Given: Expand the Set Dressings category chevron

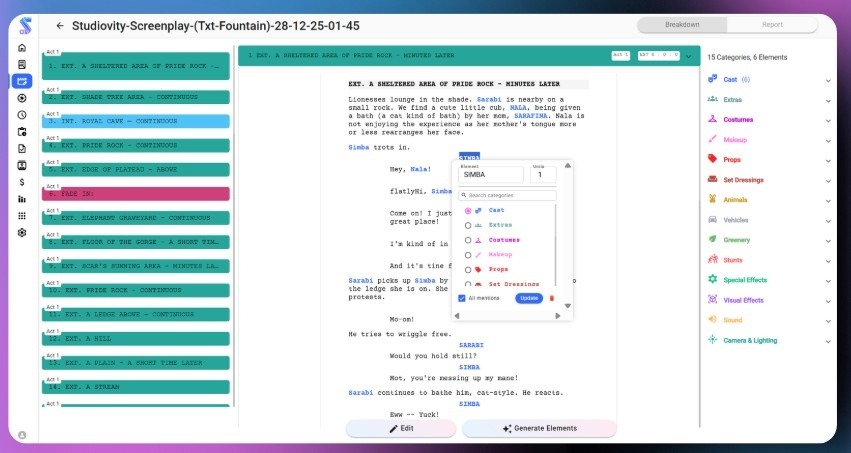Looking at the screenshot, I should click(828, 181).
